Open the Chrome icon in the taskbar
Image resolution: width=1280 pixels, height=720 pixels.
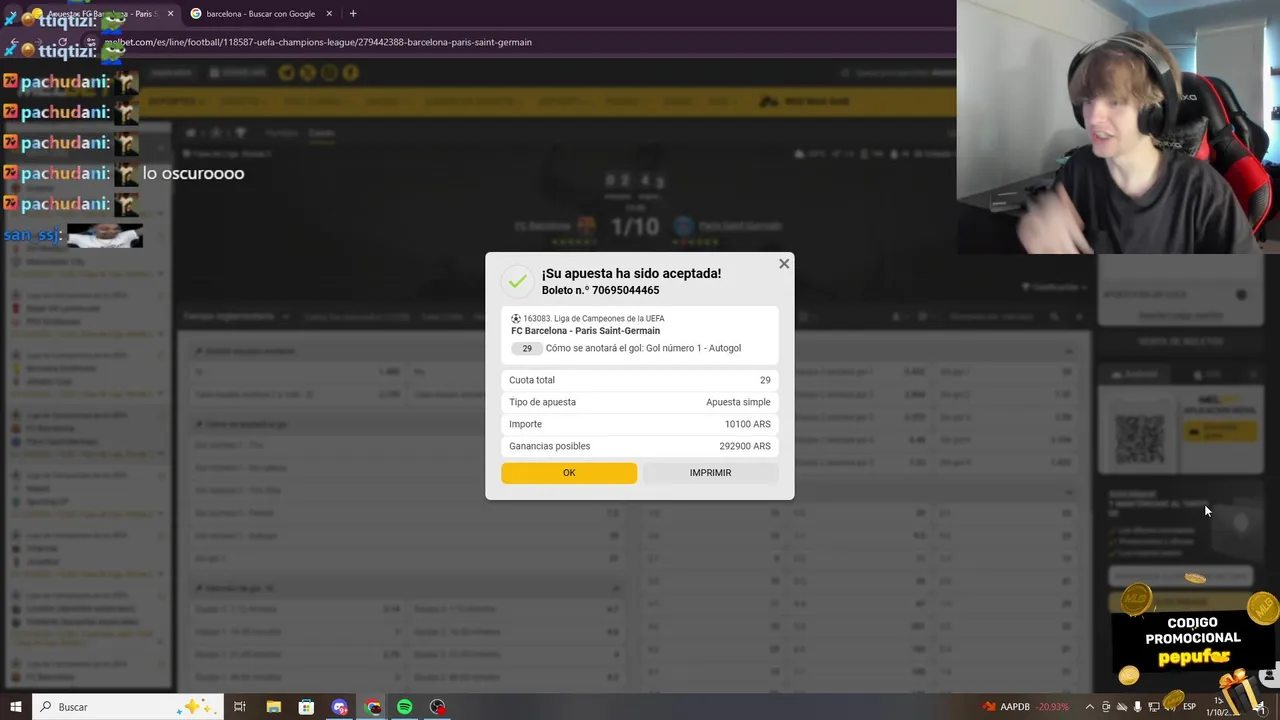pos(373,707)
